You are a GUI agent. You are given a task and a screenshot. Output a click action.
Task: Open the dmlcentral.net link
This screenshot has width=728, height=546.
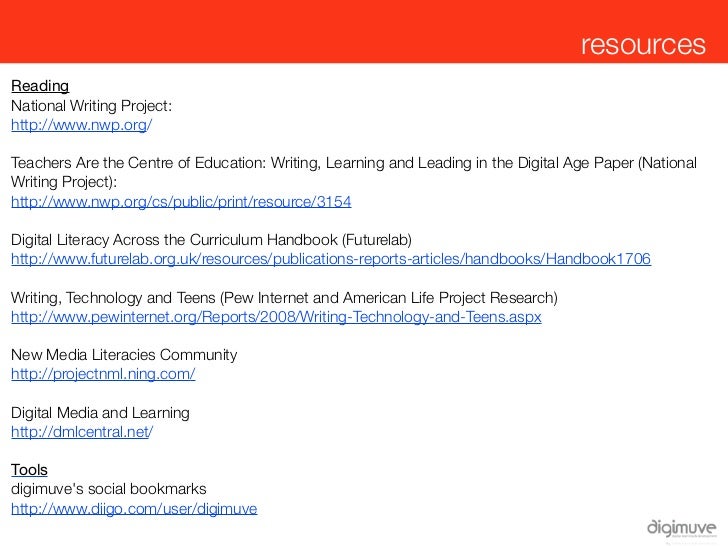(82, 432)
